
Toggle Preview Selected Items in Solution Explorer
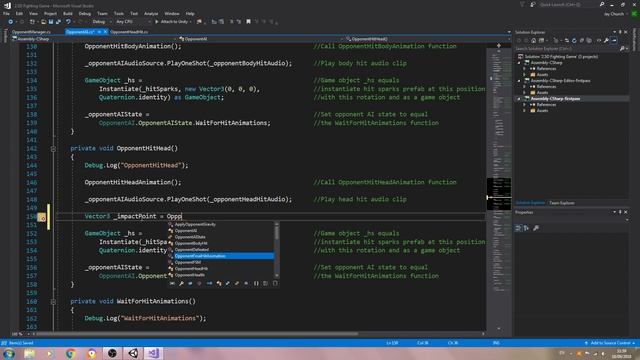(614, 40)
